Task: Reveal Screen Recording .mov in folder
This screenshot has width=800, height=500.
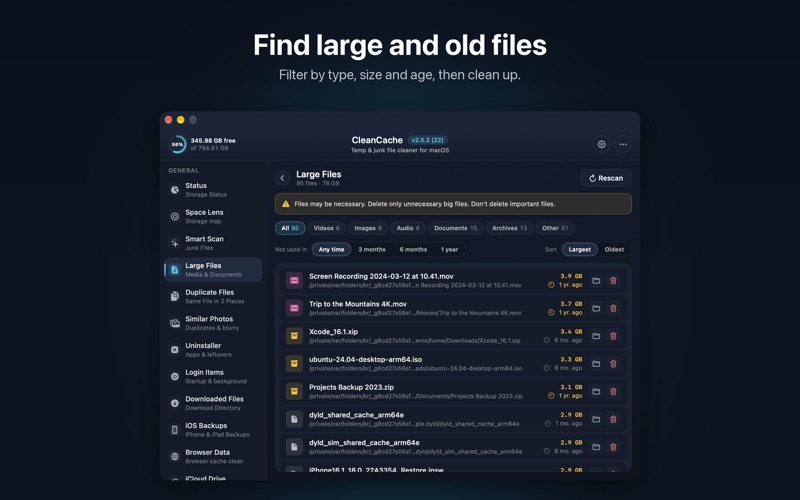Action: coord(596,281)
